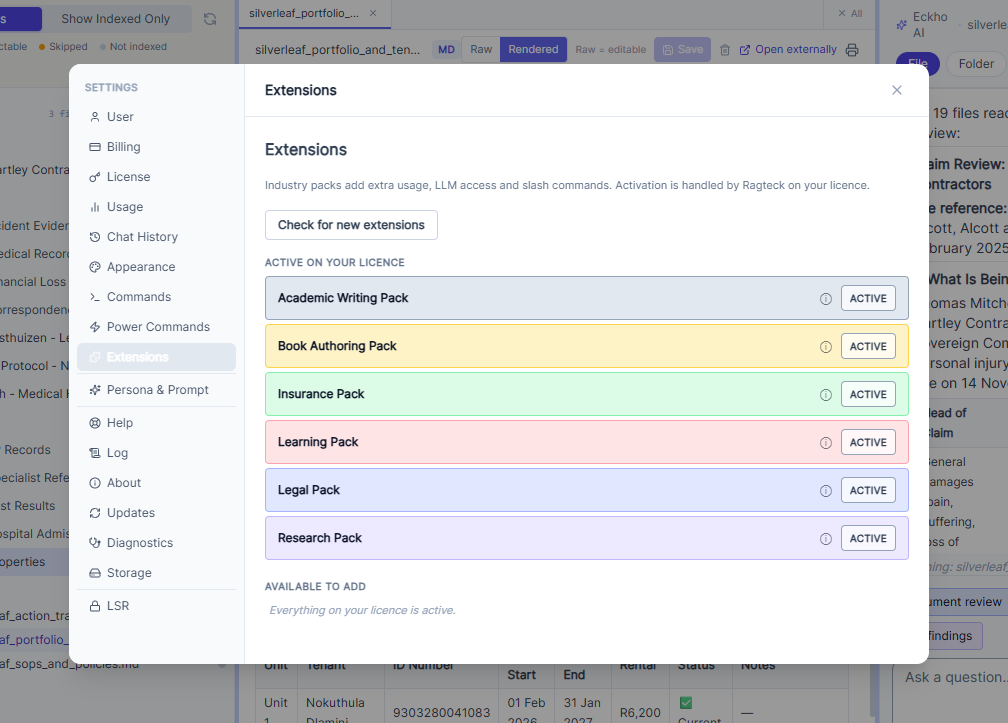The image size is (1008, 723).
Task: Open the Log section
Action: [x=156, y=452]
